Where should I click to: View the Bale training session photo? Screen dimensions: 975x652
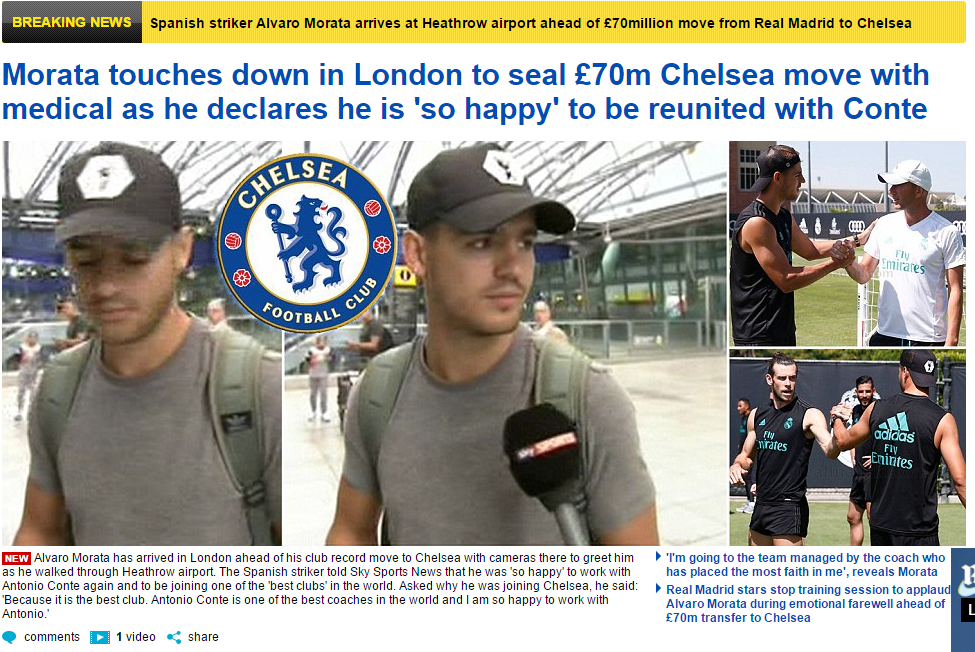click(848, 448)
